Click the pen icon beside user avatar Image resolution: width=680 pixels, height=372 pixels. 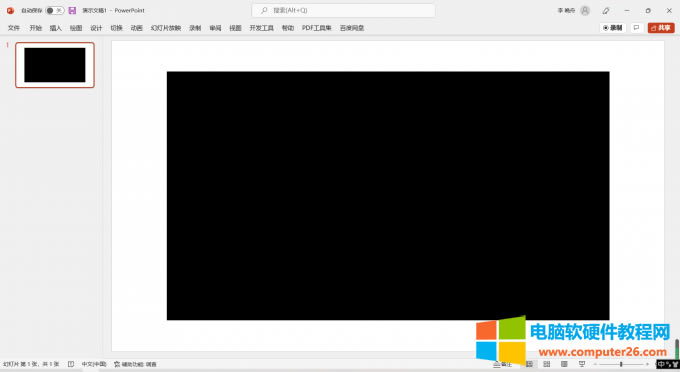coord(606,10)
